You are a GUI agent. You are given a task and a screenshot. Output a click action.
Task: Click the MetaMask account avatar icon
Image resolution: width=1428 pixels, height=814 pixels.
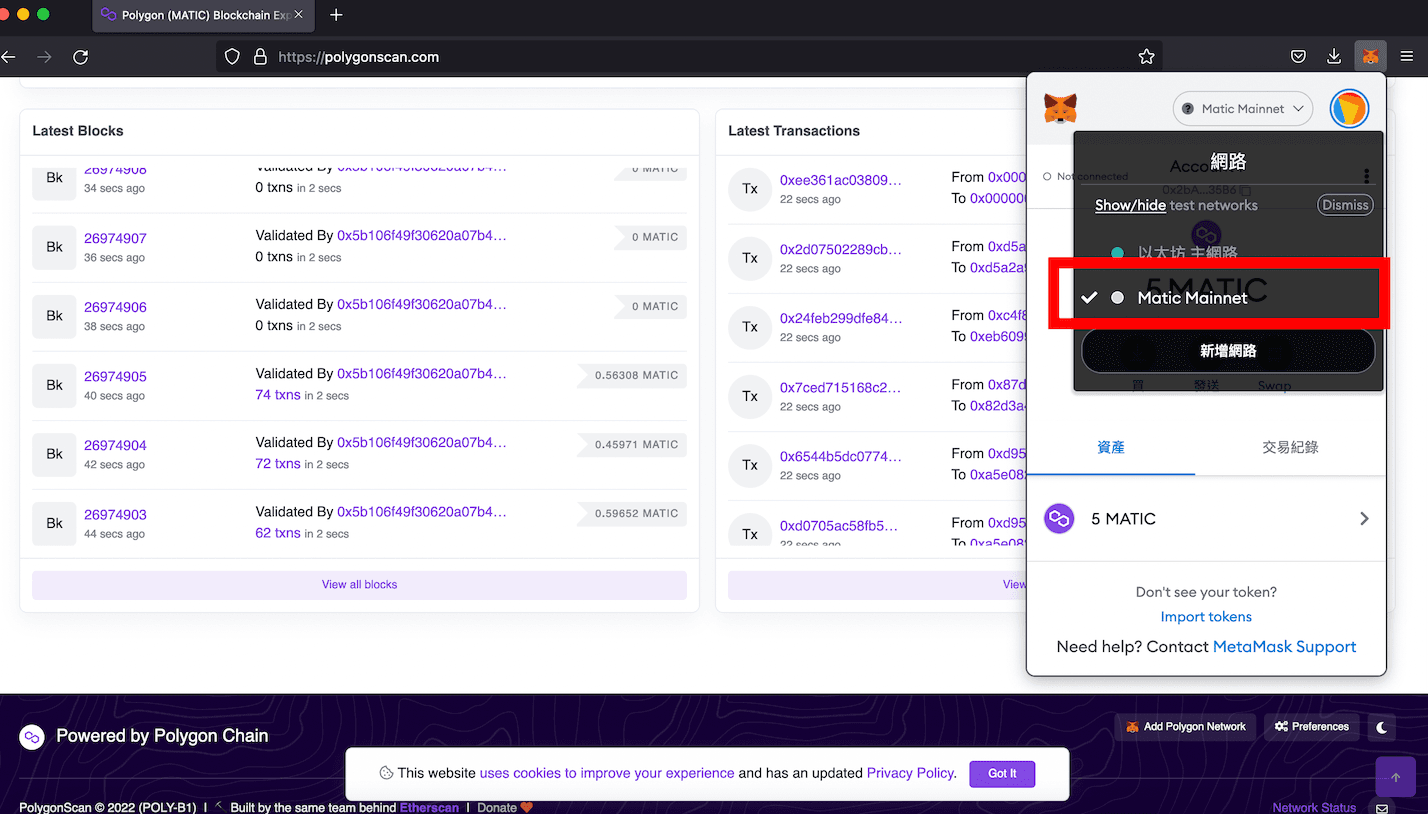(x=1349, y=108)
